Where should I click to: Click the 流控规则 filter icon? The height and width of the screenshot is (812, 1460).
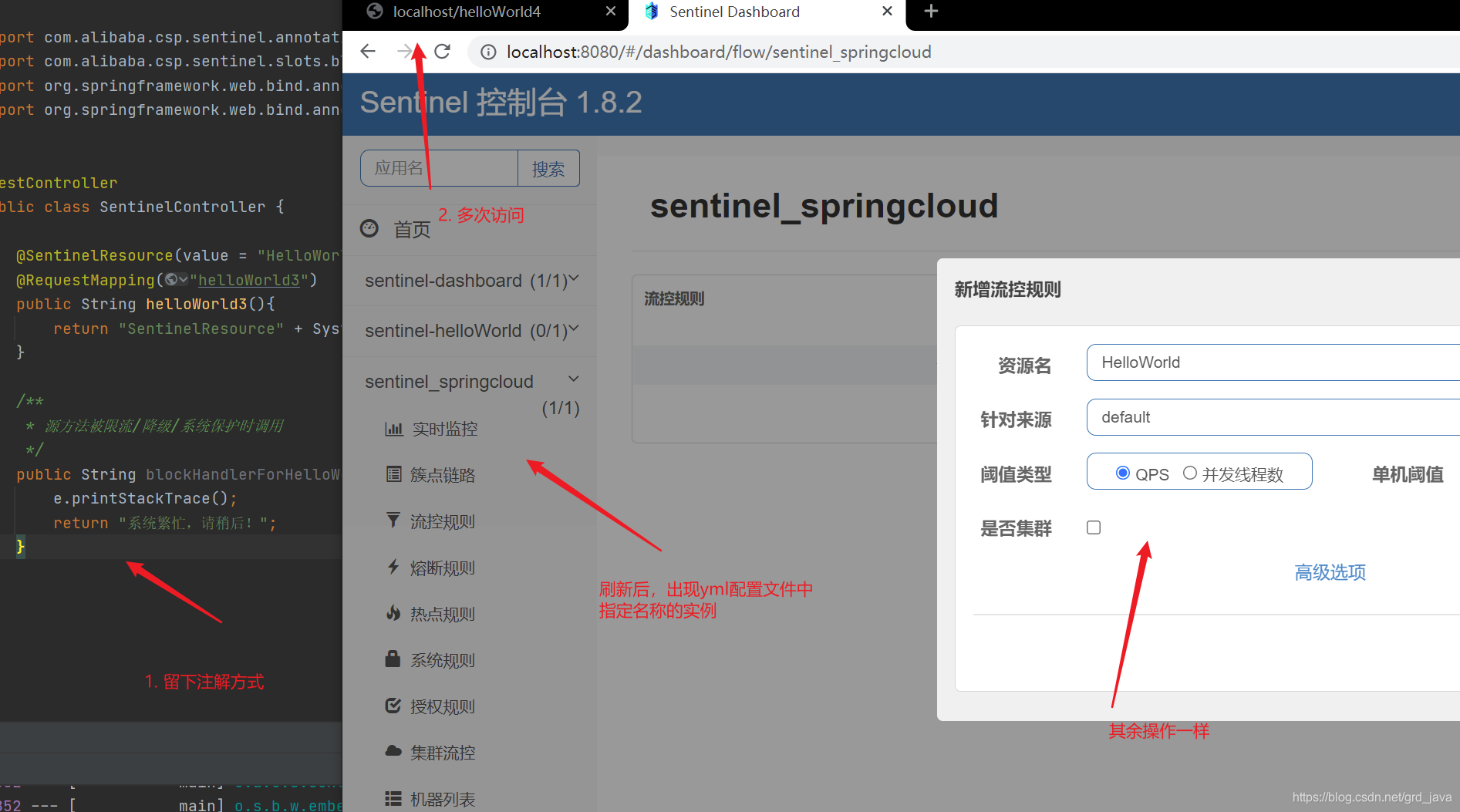(393, 521)
